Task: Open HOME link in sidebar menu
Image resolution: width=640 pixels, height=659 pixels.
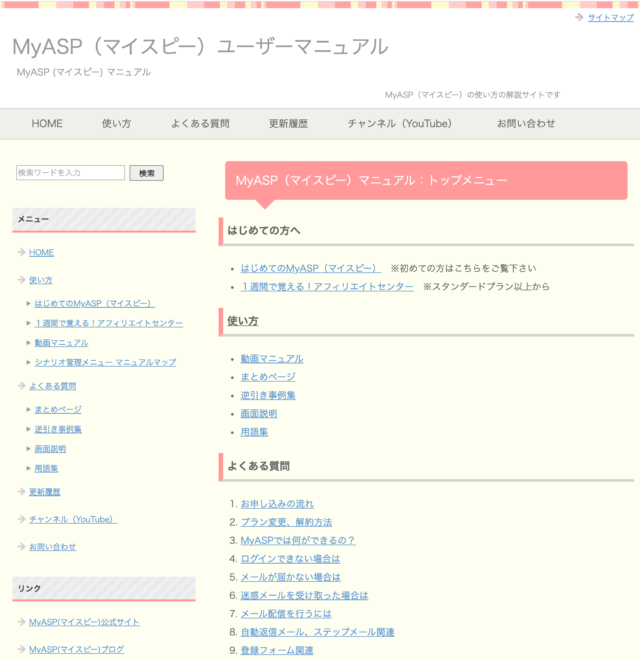Action: click(x=41, y=253)
